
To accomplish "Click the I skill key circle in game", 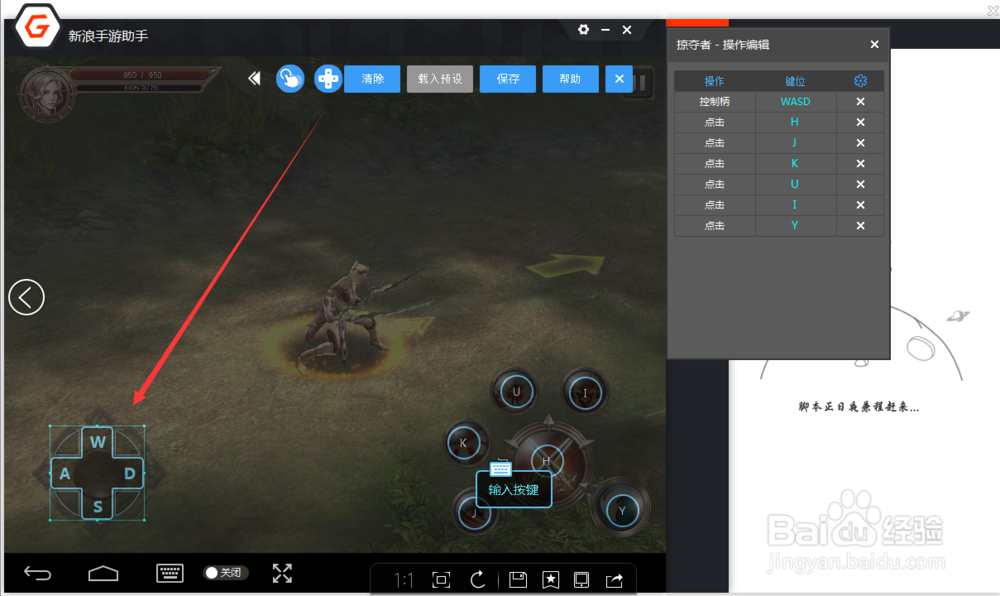I will click(585, 393).
